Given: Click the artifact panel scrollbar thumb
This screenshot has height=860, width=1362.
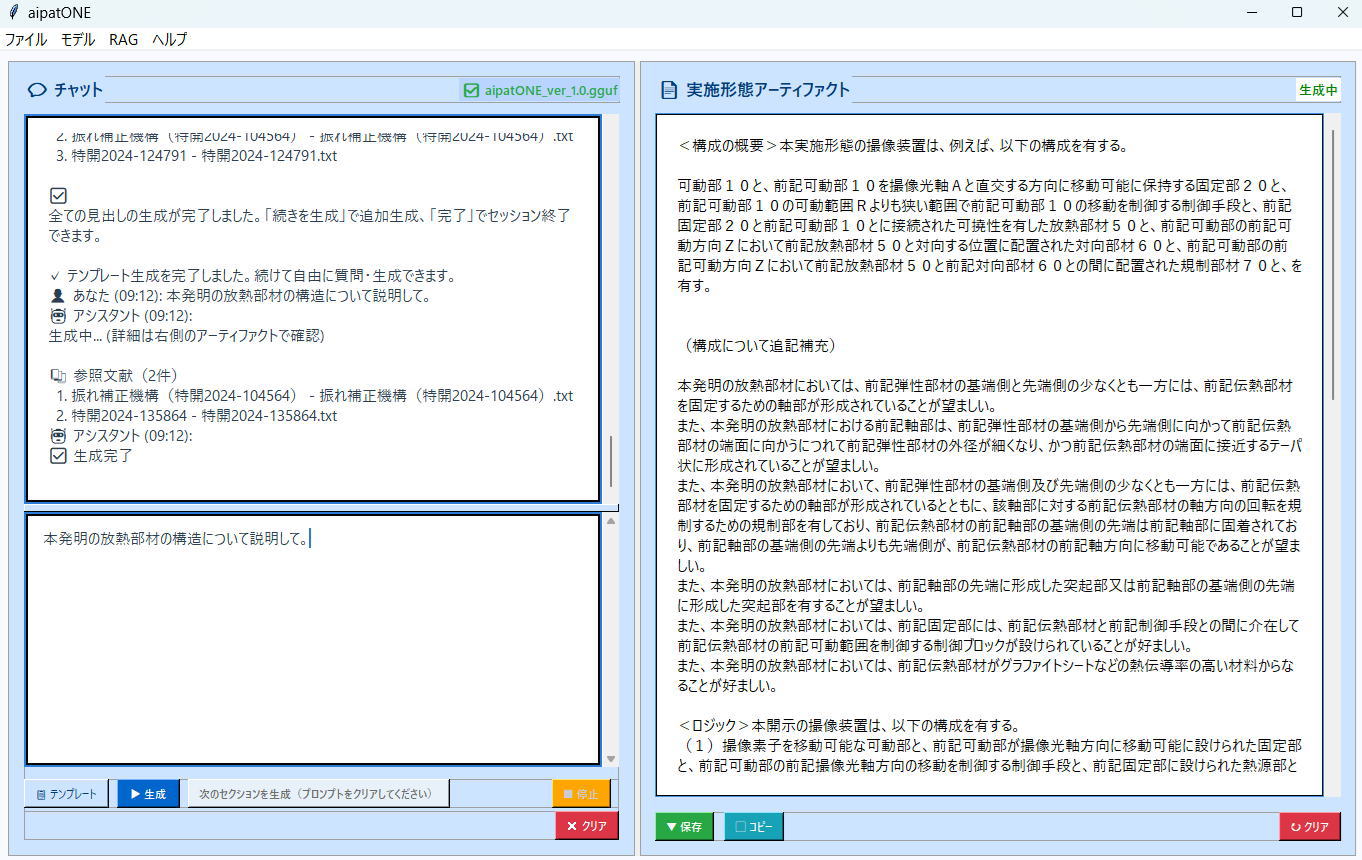Looking at the screenshot, I should (x=1331, y=265).
